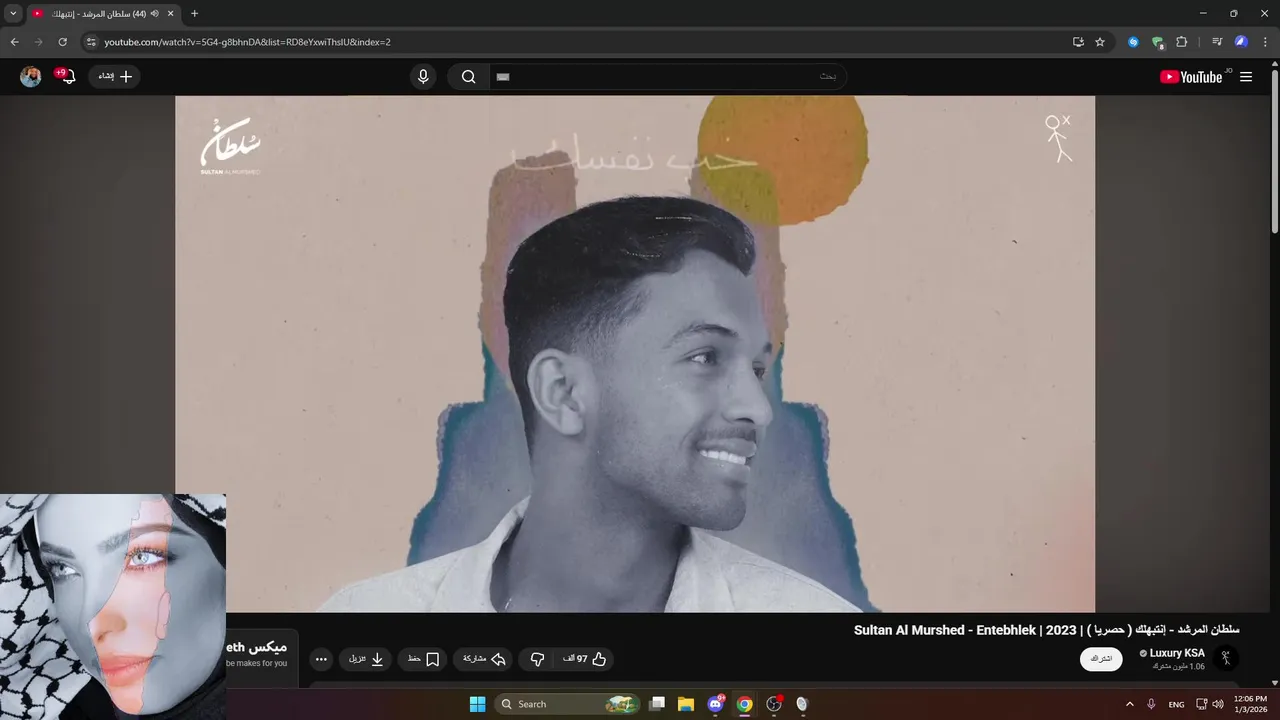The width and height of the screenshot is (1280, 720).
Task: Open the Windows Start menu
Action: [477, 704]
